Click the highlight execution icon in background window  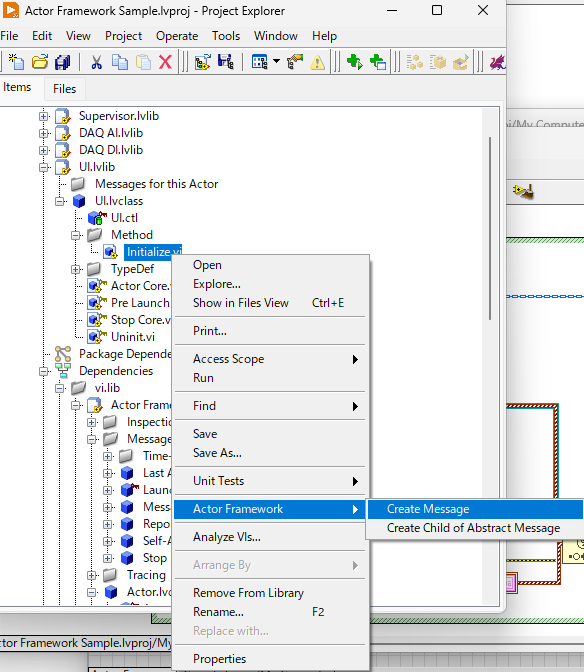tap(524, 191)
